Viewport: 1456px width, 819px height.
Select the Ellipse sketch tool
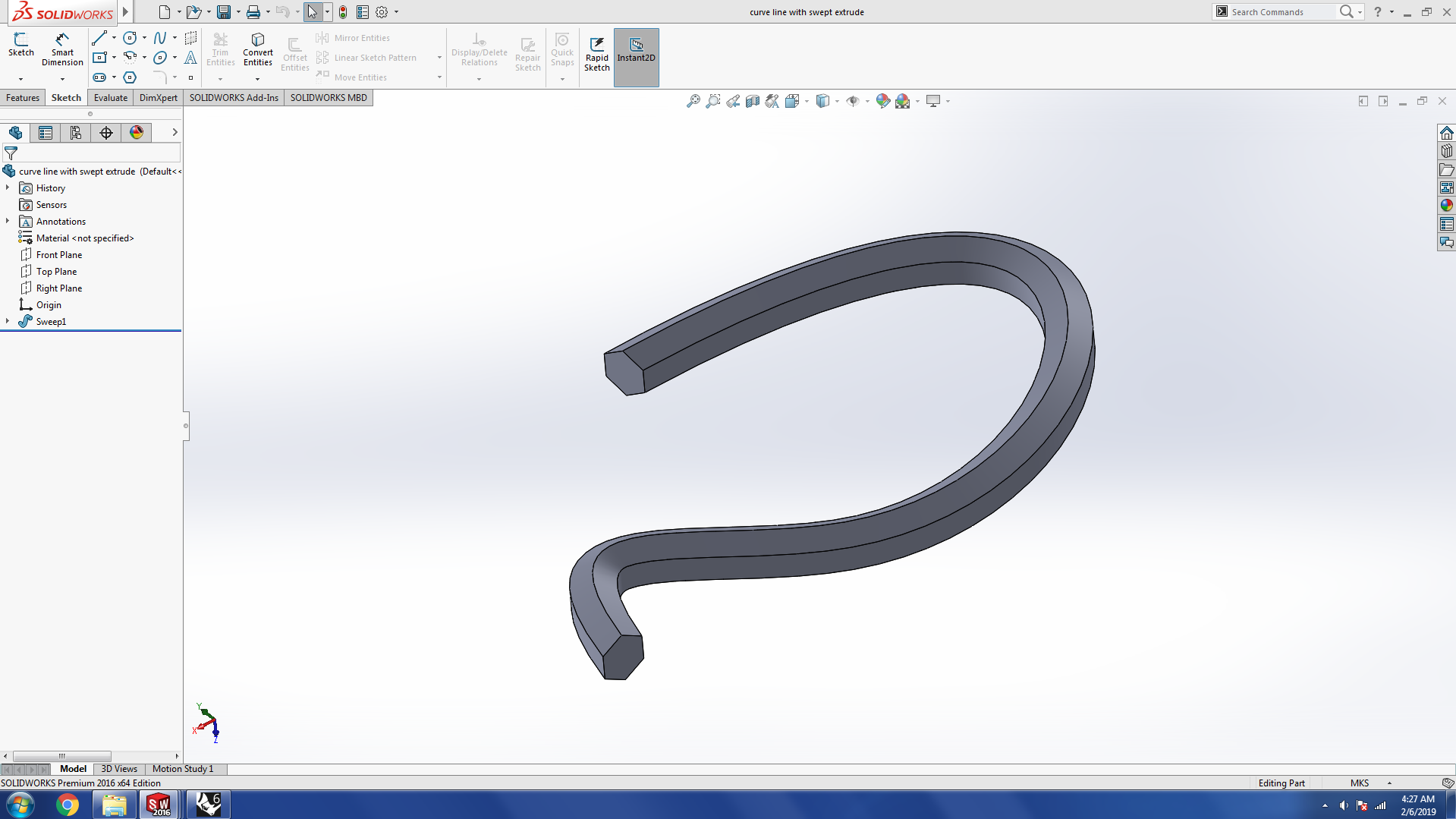[160, 58]
